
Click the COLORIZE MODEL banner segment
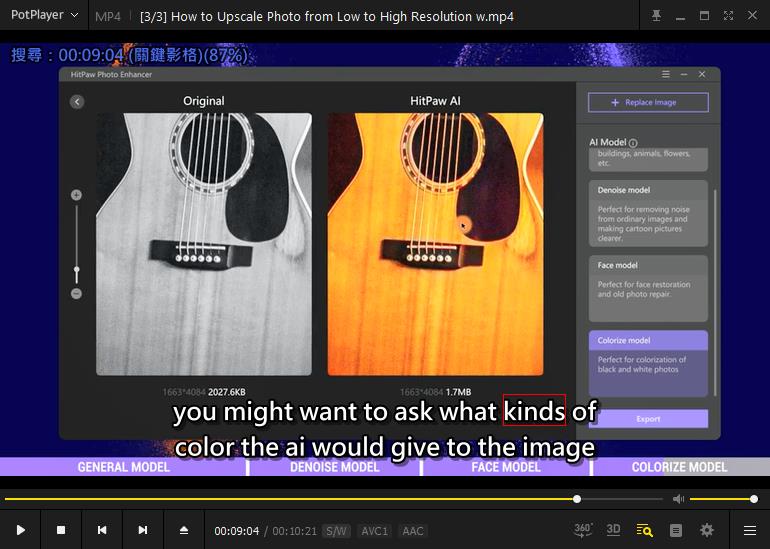(x=680, y=467)
